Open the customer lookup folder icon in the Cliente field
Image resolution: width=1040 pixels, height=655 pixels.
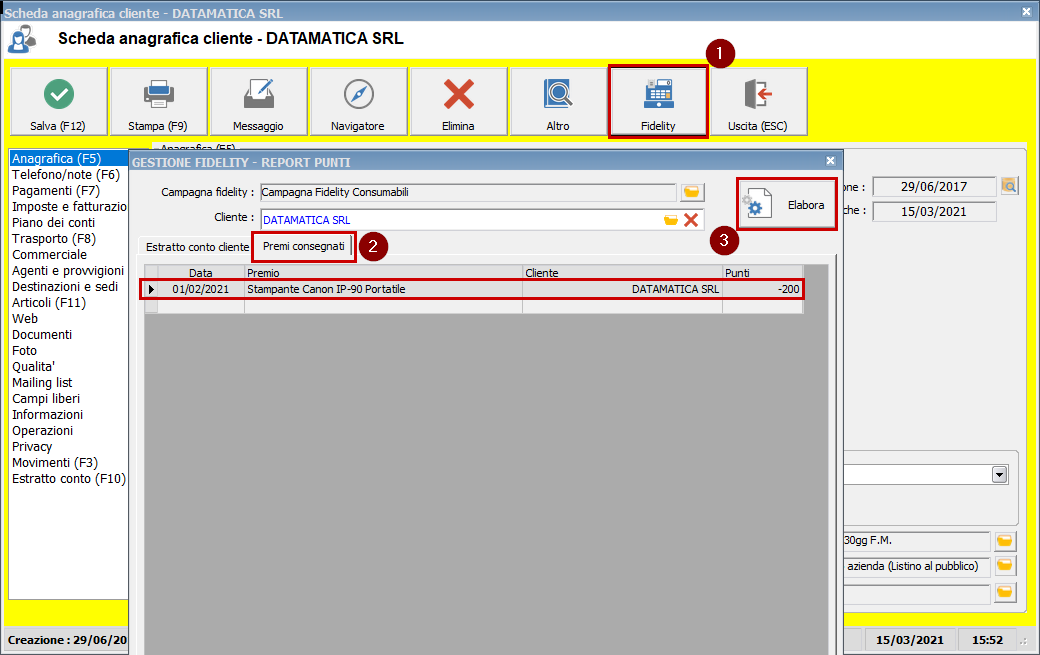click(671, 220)
